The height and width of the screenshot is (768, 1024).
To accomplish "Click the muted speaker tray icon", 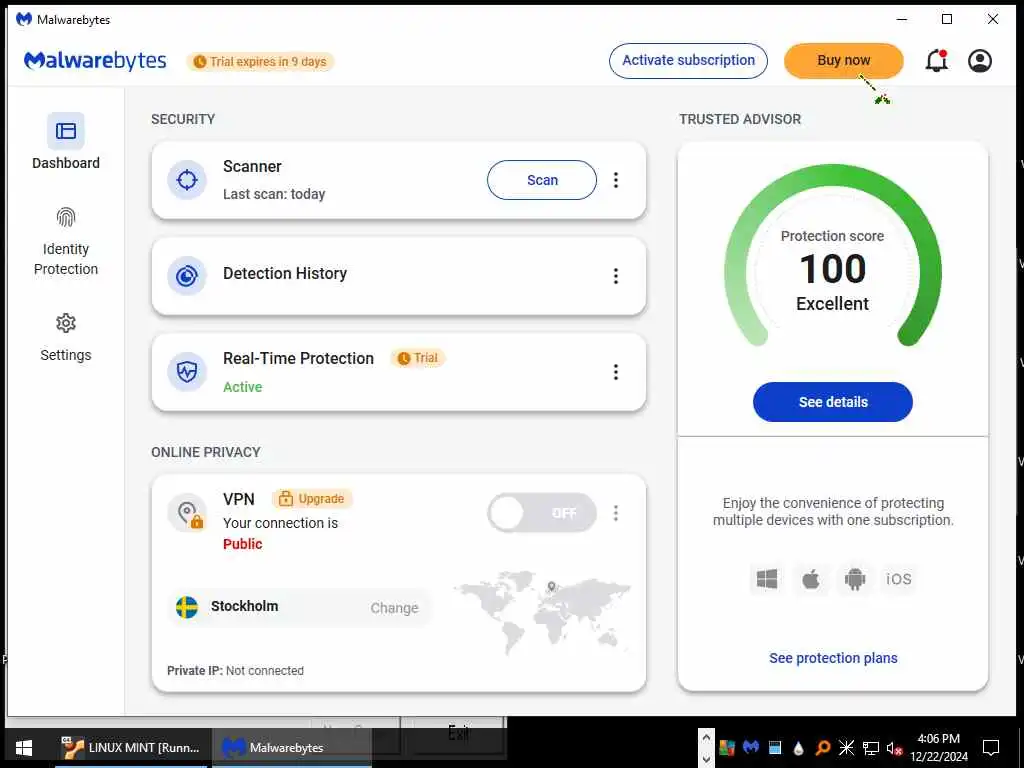I will coord(894,748).
